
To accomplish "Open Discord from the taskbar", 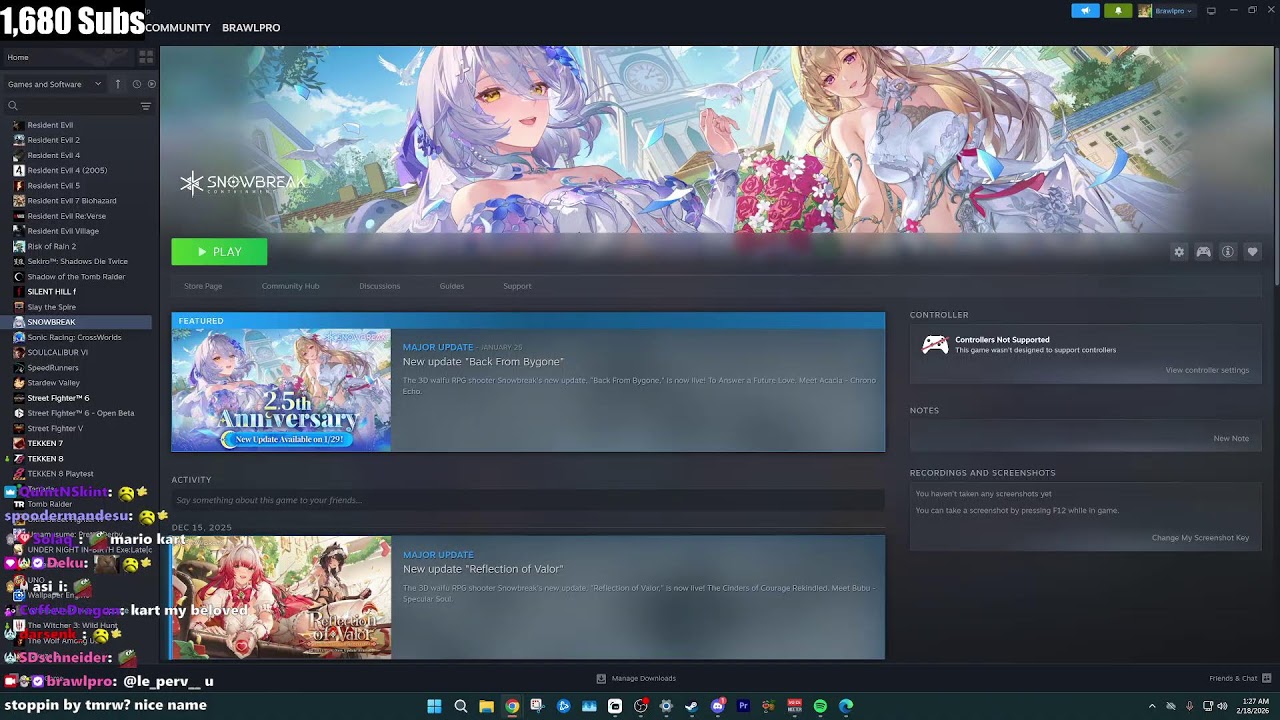I will coord(717,706).
